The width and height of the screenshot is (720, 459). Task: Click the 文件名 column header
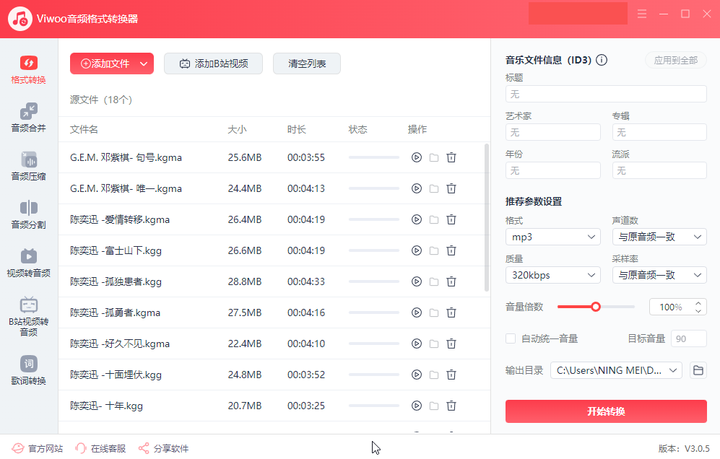[x=84, y=129]
